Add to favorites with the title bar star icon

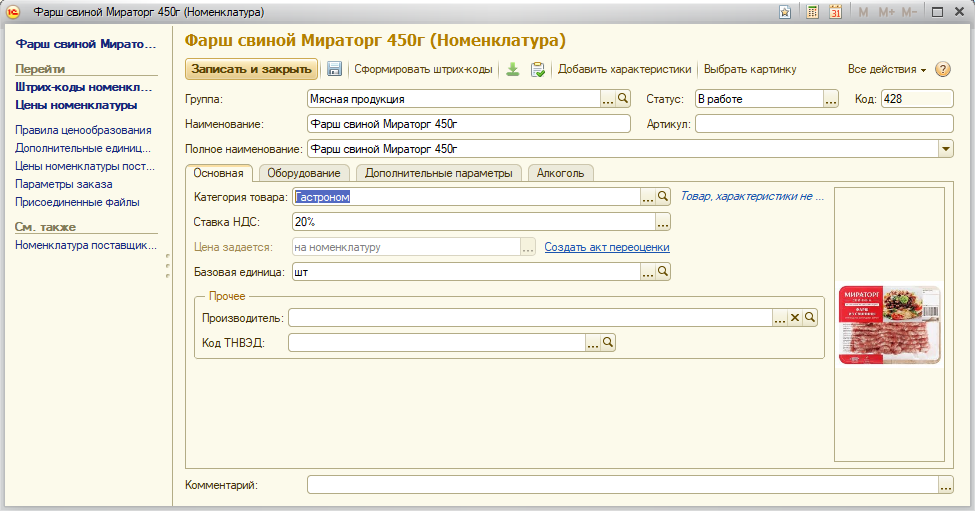tap(785, 12)
